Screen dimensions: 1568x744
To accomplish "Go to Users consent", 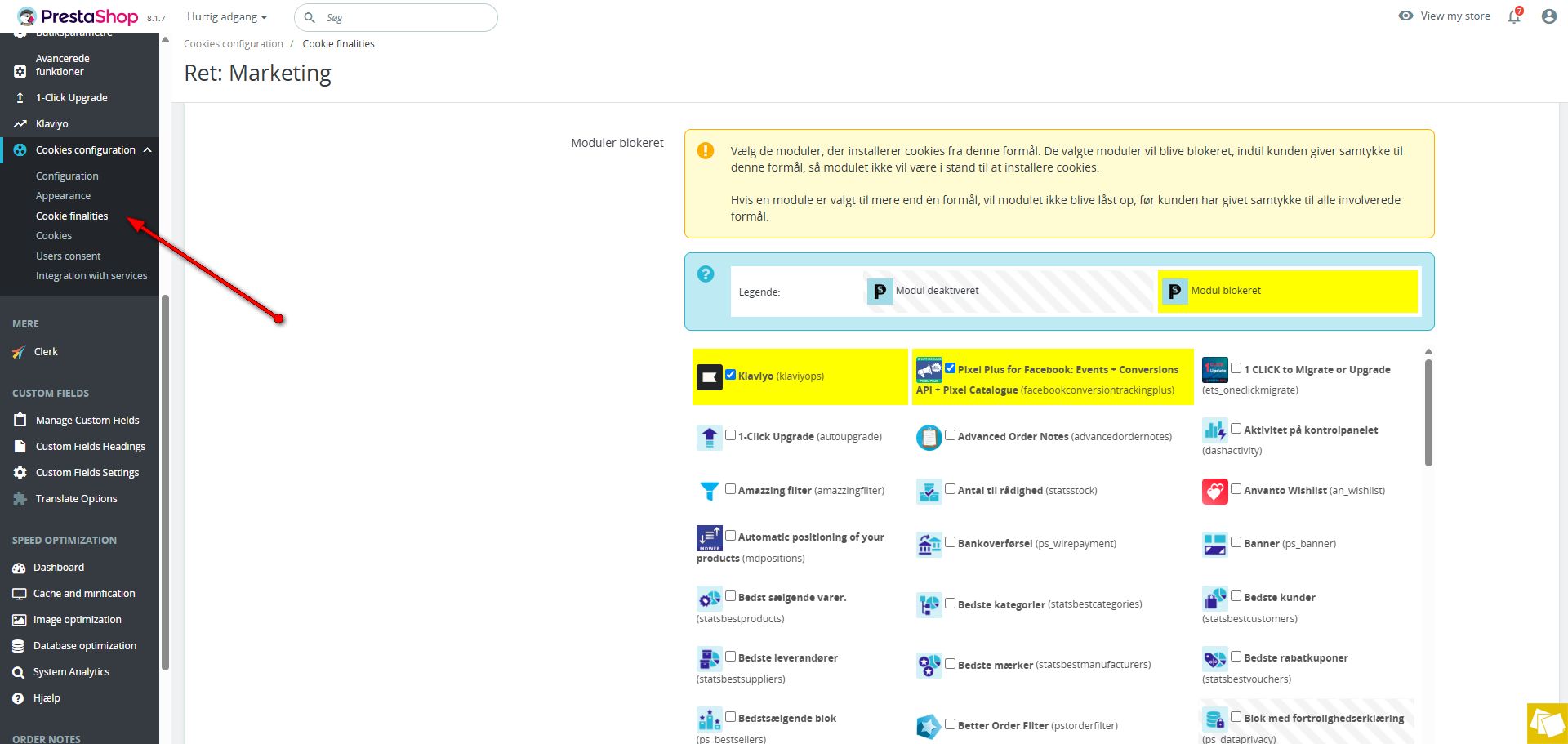I will coord(69,256).
